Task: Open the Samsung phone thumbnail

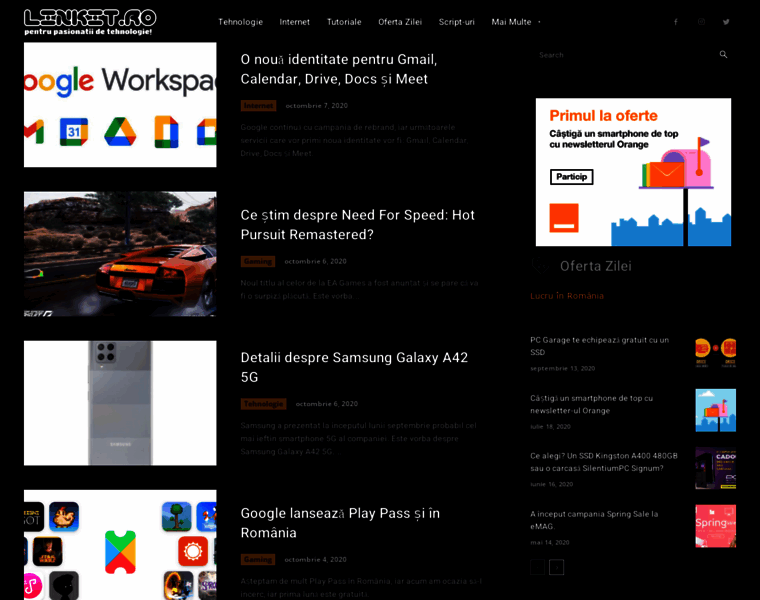Action: (x=120, y=403)
